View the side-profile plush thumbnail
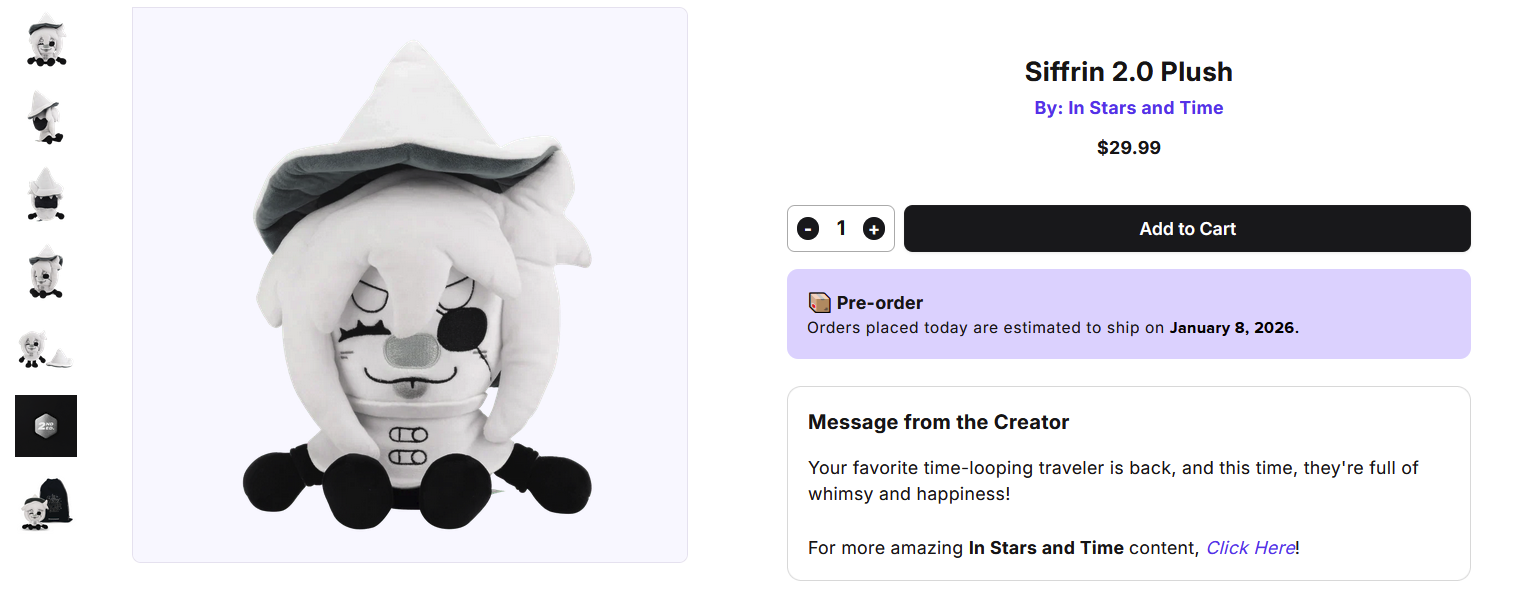 coord(46,117)
